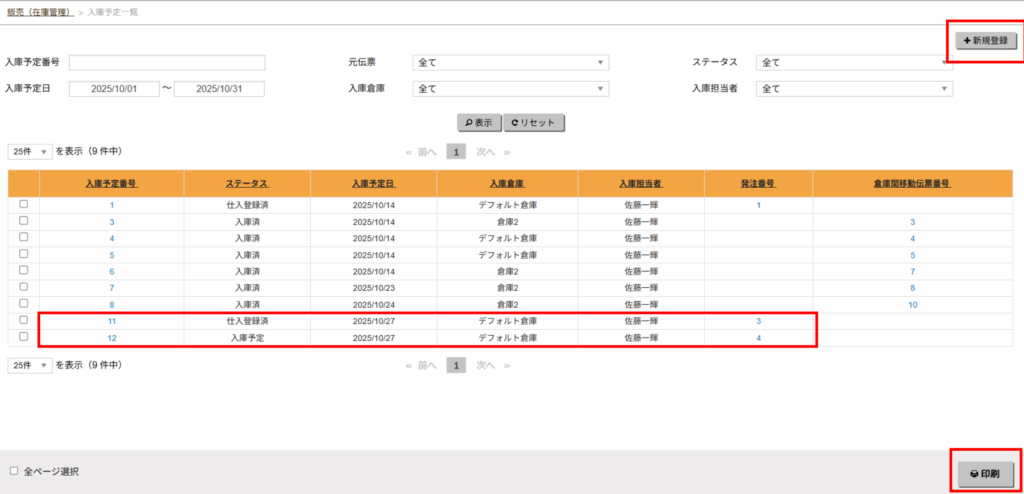Image resolution: width=1024 pixels, height=494 pixels.
Task: Open 入庫予定番号 12 link
Action: coord(111,338)
